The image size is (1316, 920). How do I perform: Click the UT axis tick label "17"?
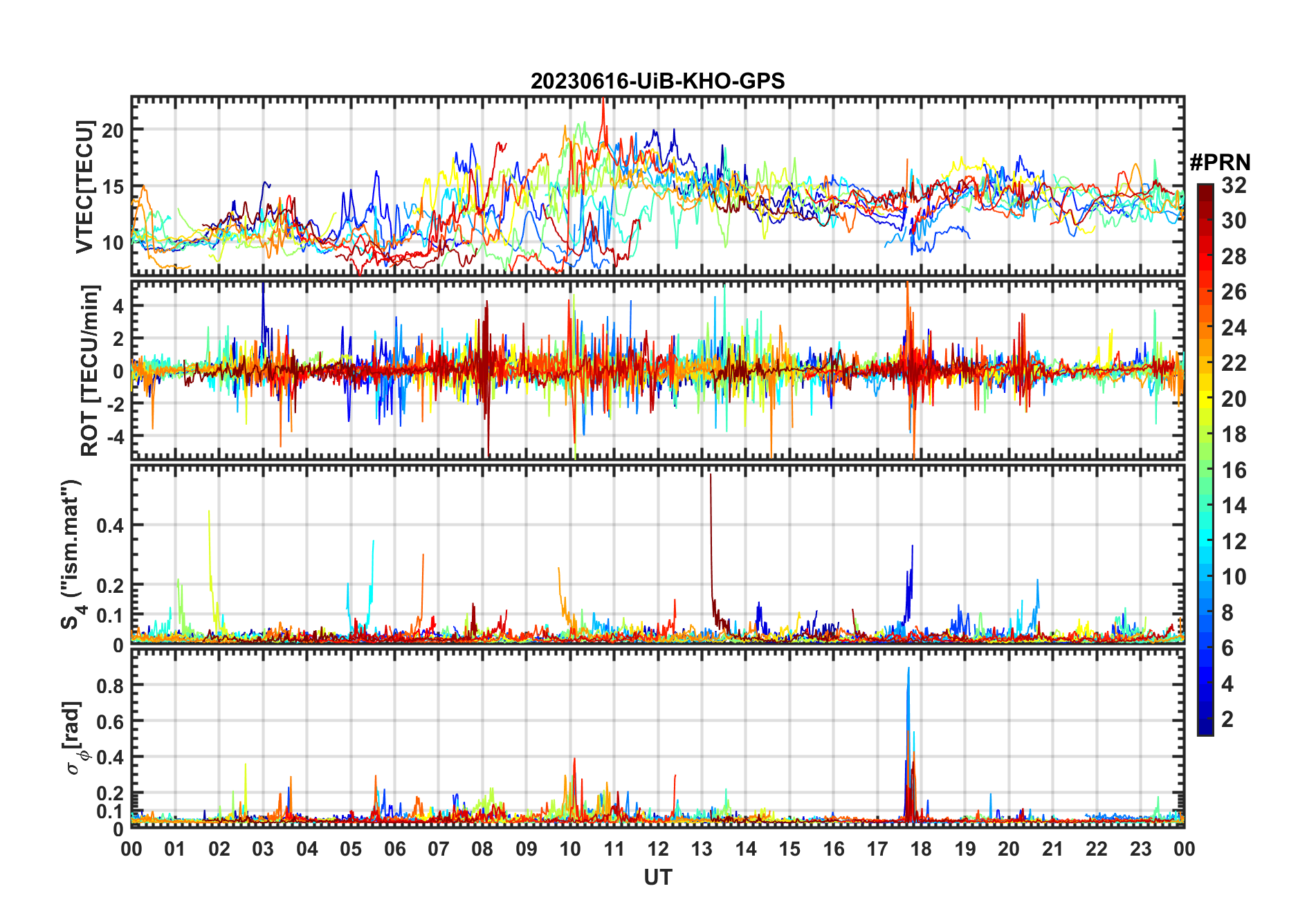pos(877,849)
